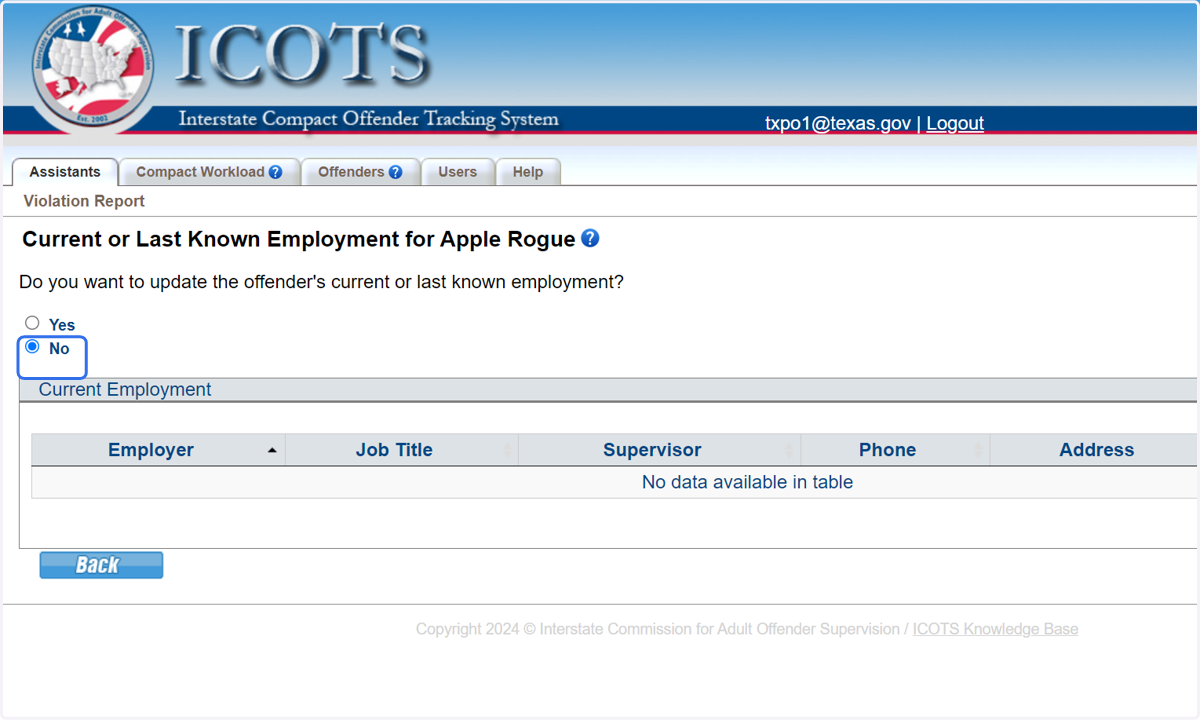Sort table by Supervisor column
The image size is (1200, 720).
pos(660,450)
